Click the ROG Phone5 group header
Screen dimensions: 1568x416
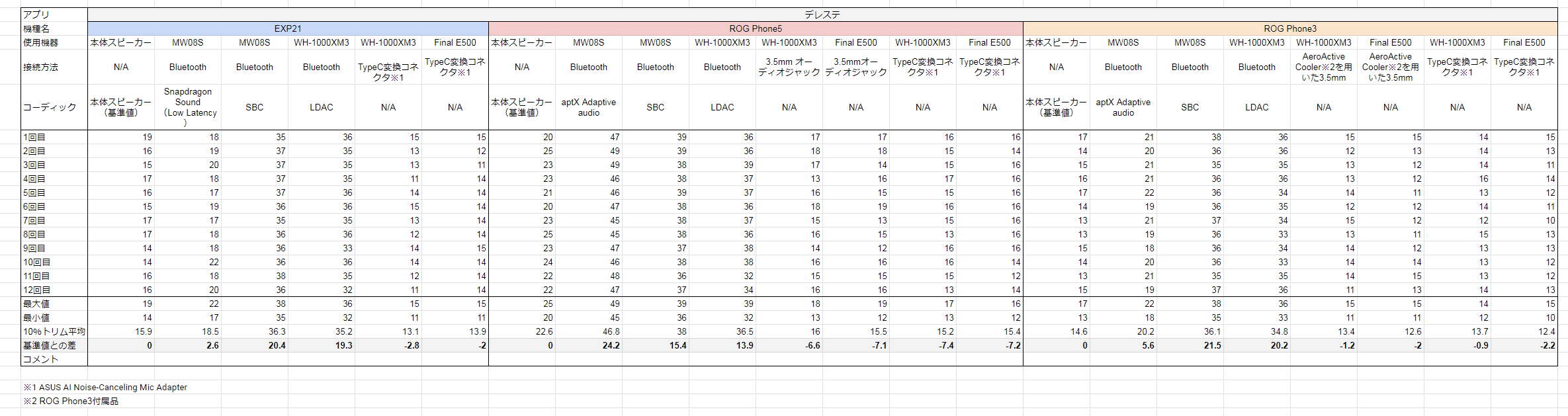(x=756, y=28)
